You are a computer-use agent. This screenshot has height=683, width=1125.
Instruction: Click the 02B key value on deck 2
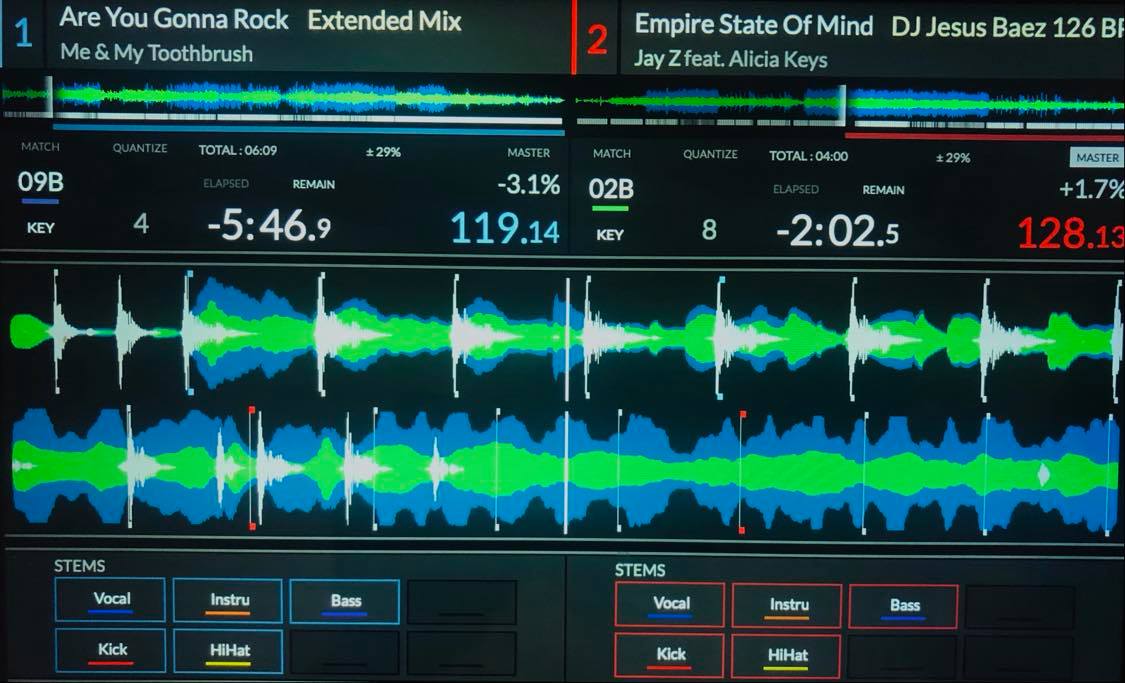(x=611, y=189)
